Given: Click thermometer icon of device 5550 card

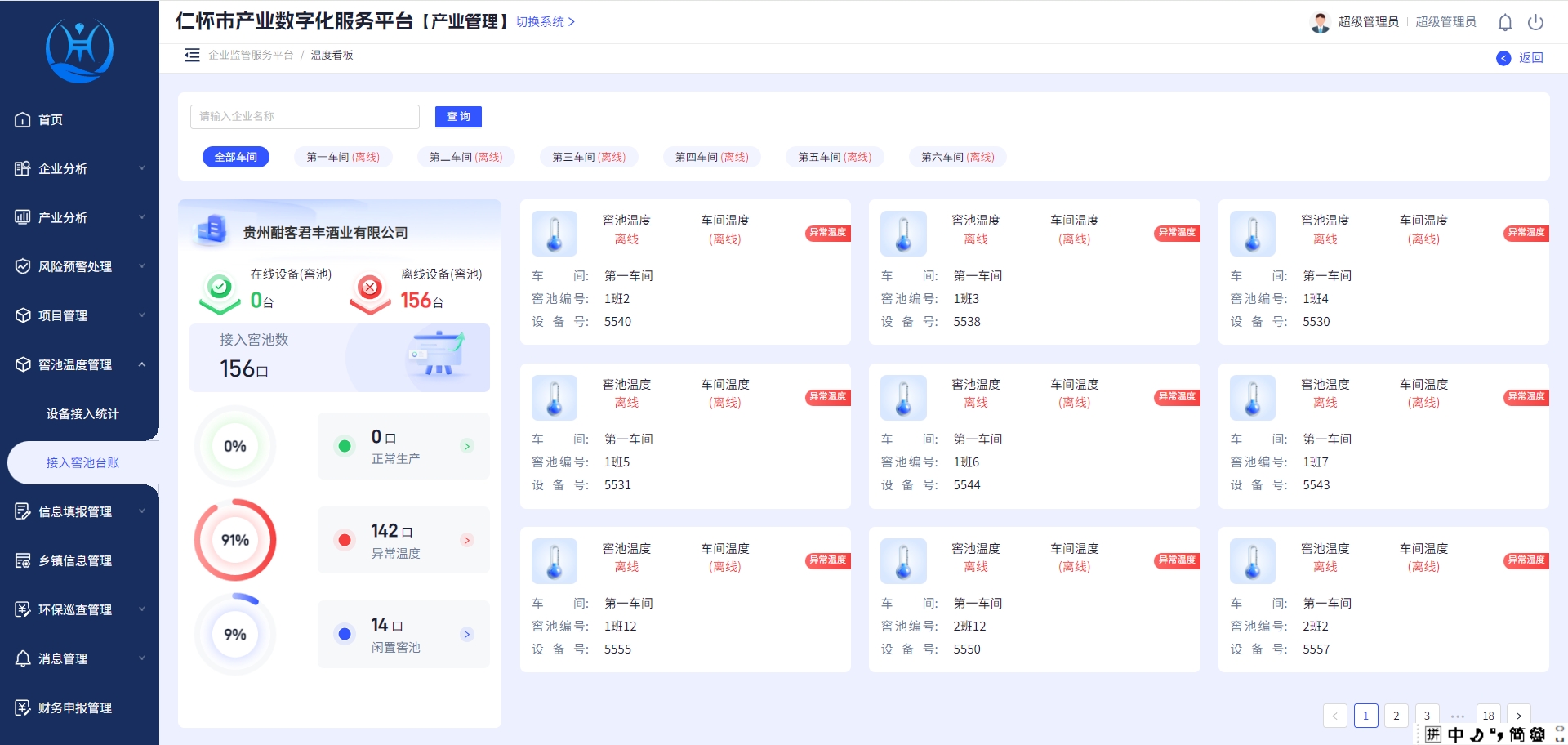Looking at the screenshot, I should click(903, 561).
